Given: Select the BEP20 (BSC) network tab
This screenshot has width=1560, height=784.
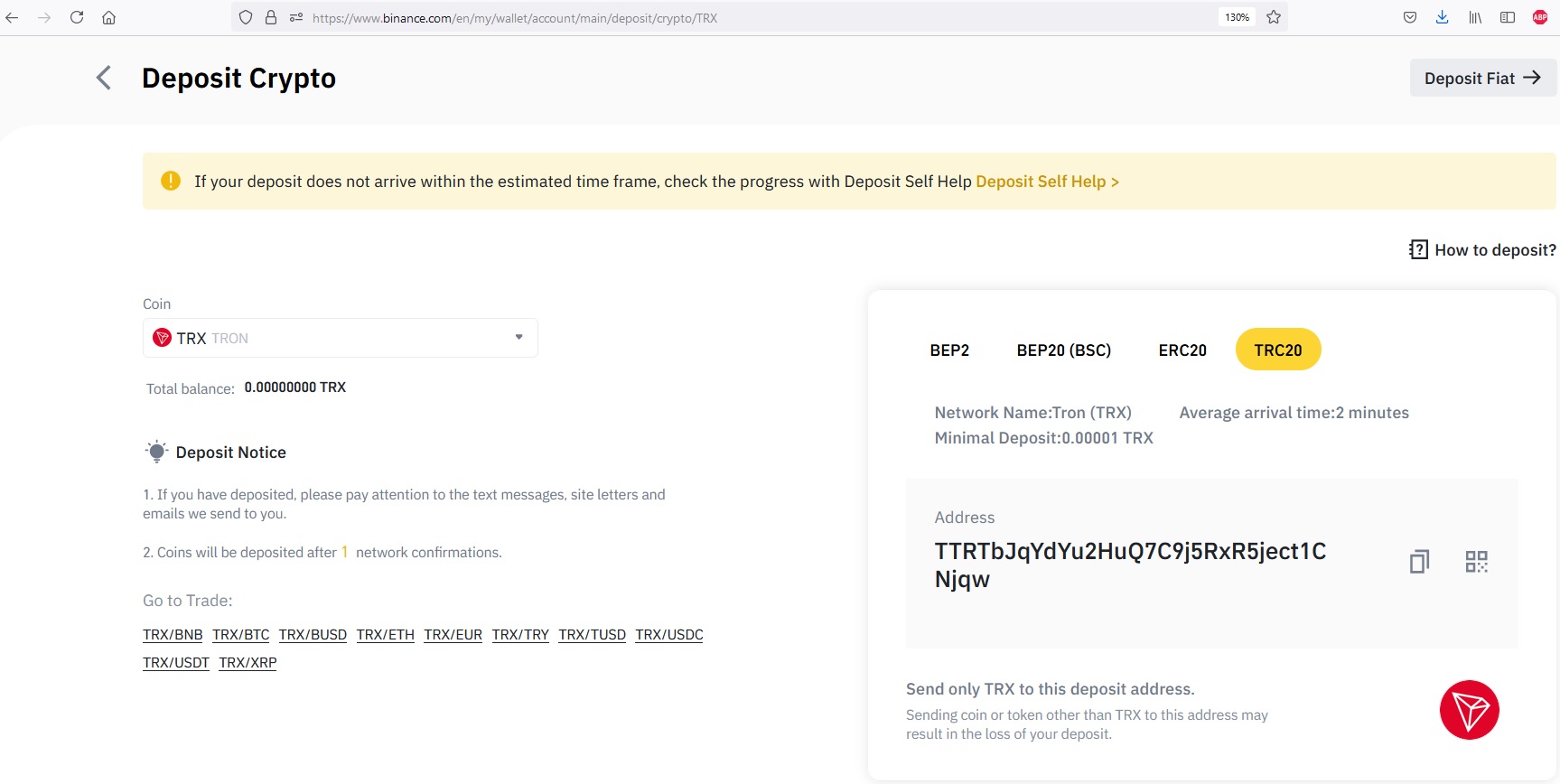Looking at the screenshot, I should tap(1064, 350).
